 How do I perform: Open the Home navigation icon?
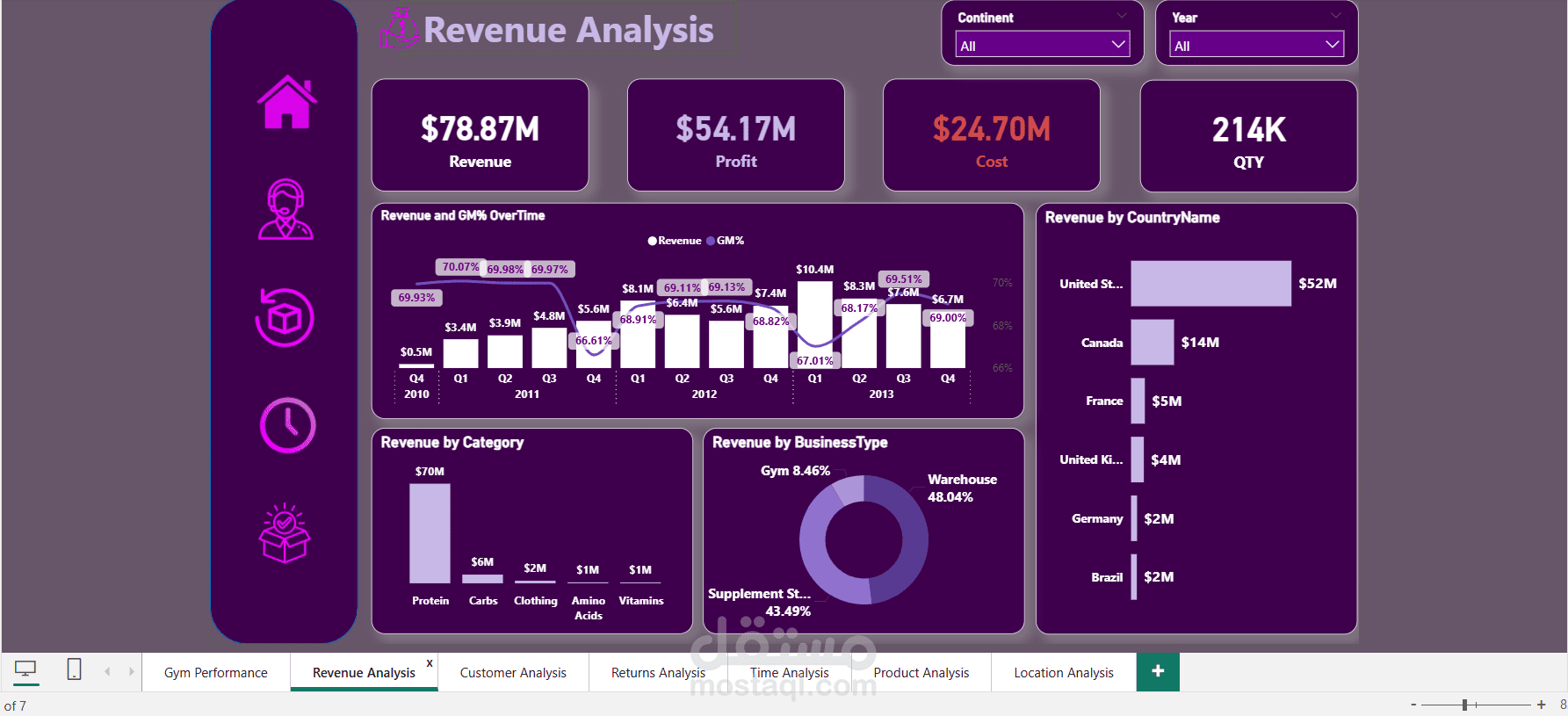click(x=287, y=102)
